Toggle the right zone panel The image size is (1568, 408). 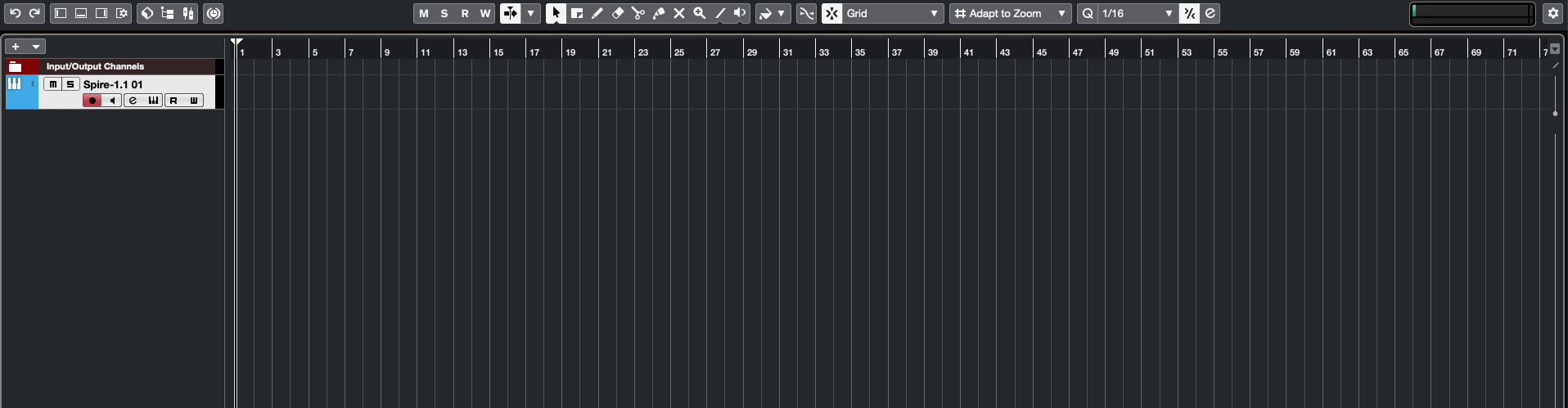coord(101,13)
